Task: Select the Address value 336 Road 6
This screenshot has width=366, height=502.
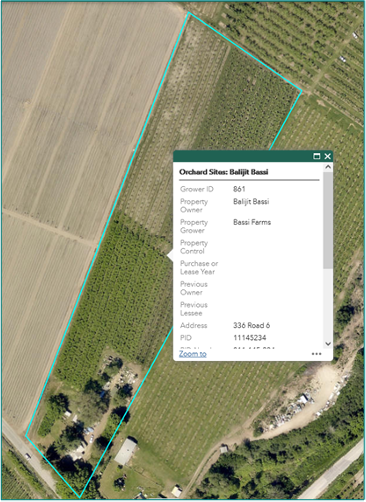Action: 252,325
